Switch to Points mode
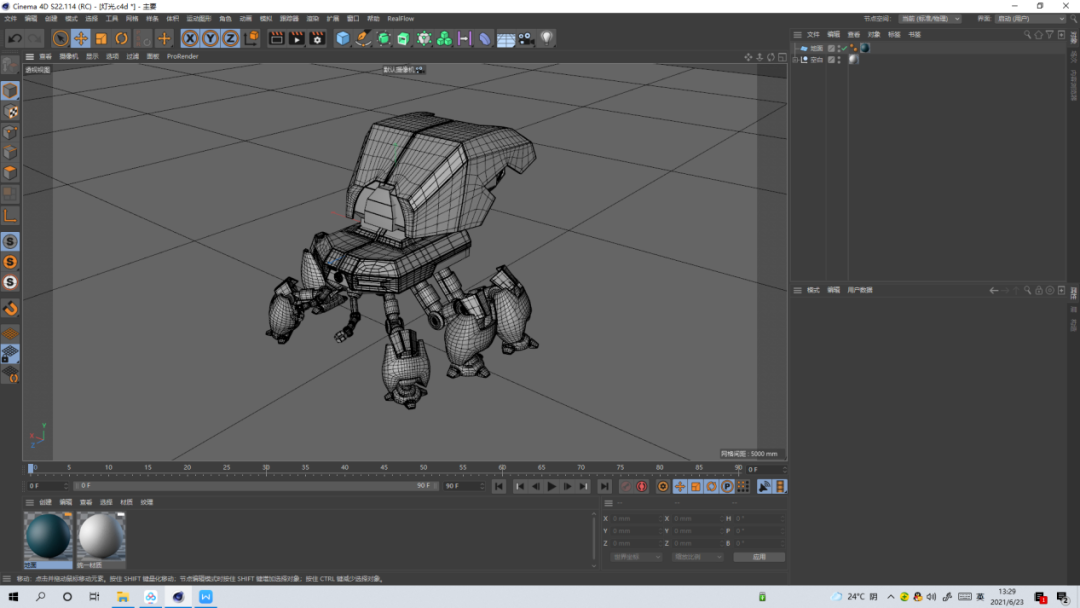Screen dimensions: 1080x608 coord(10,132)
